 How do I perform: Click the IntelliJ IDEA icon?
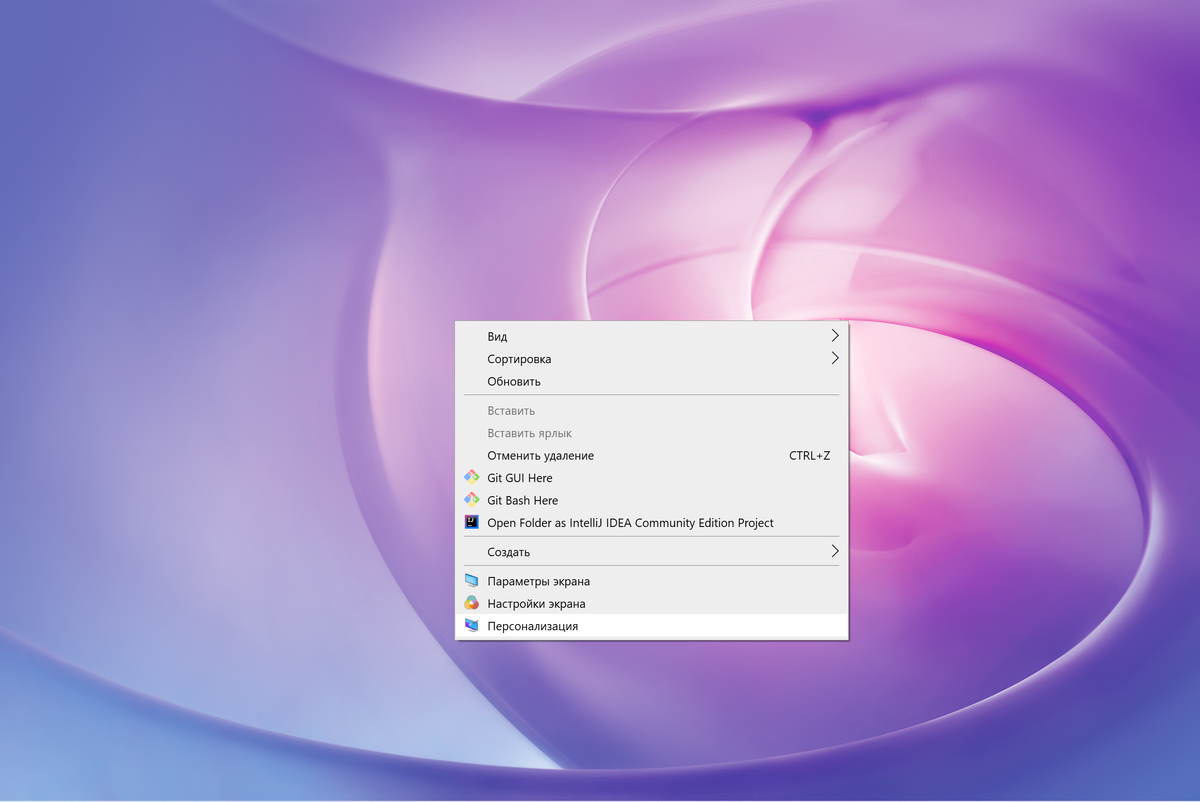(472, 523)
